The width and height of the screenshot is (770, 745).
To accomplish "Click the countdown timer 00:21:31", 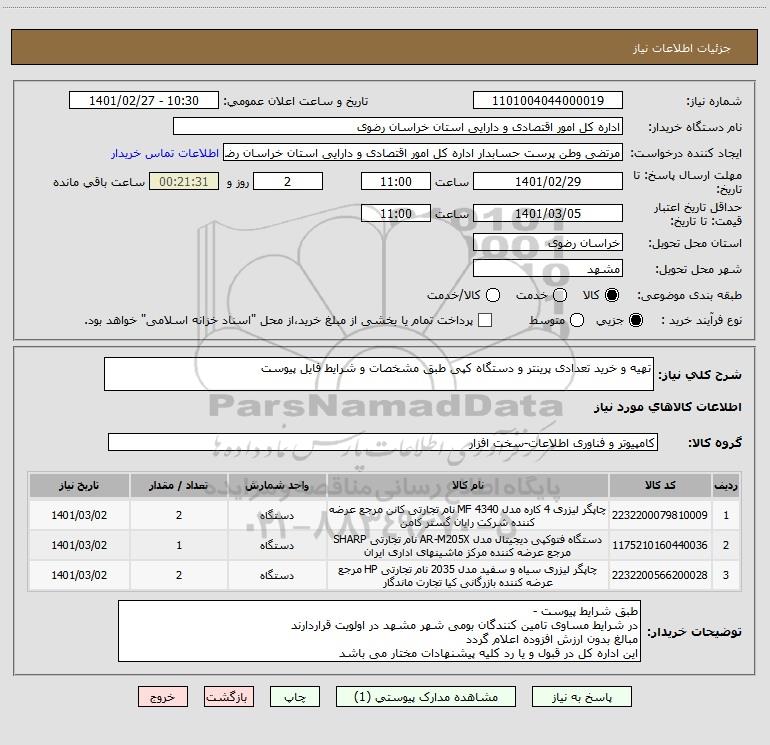I will pyautogui.click(x=184, y=181).
